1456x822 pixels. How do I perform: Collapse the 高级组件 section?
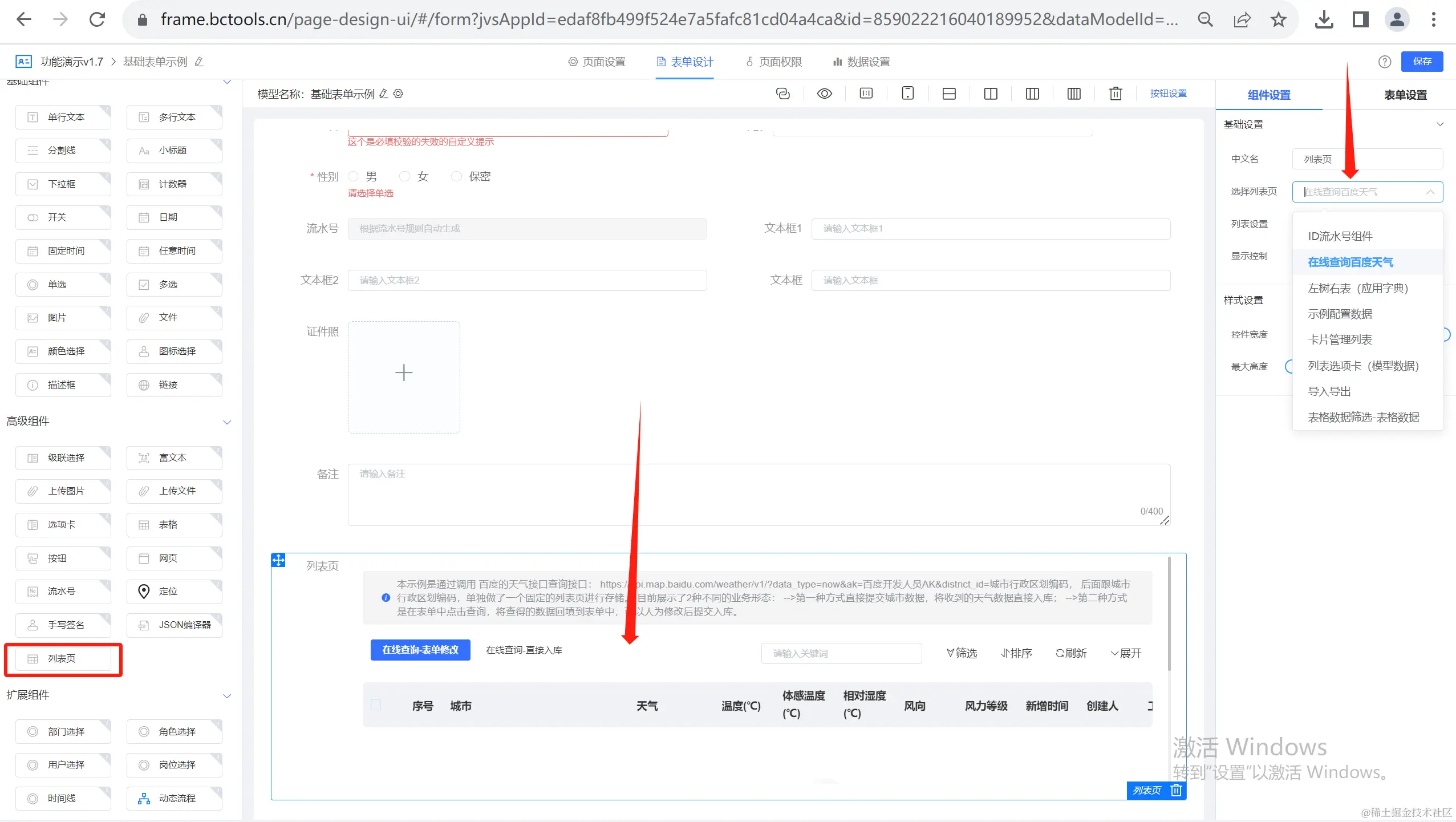pos(227,422)
